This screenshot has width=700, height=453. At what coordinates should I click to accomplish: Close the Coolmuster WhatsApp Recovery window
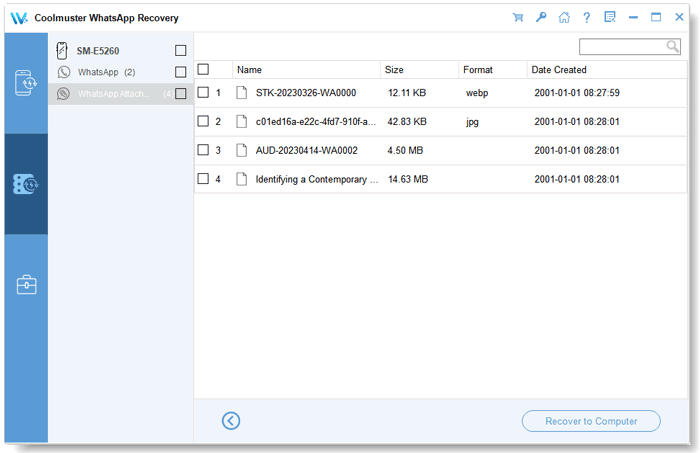(679, 17)
